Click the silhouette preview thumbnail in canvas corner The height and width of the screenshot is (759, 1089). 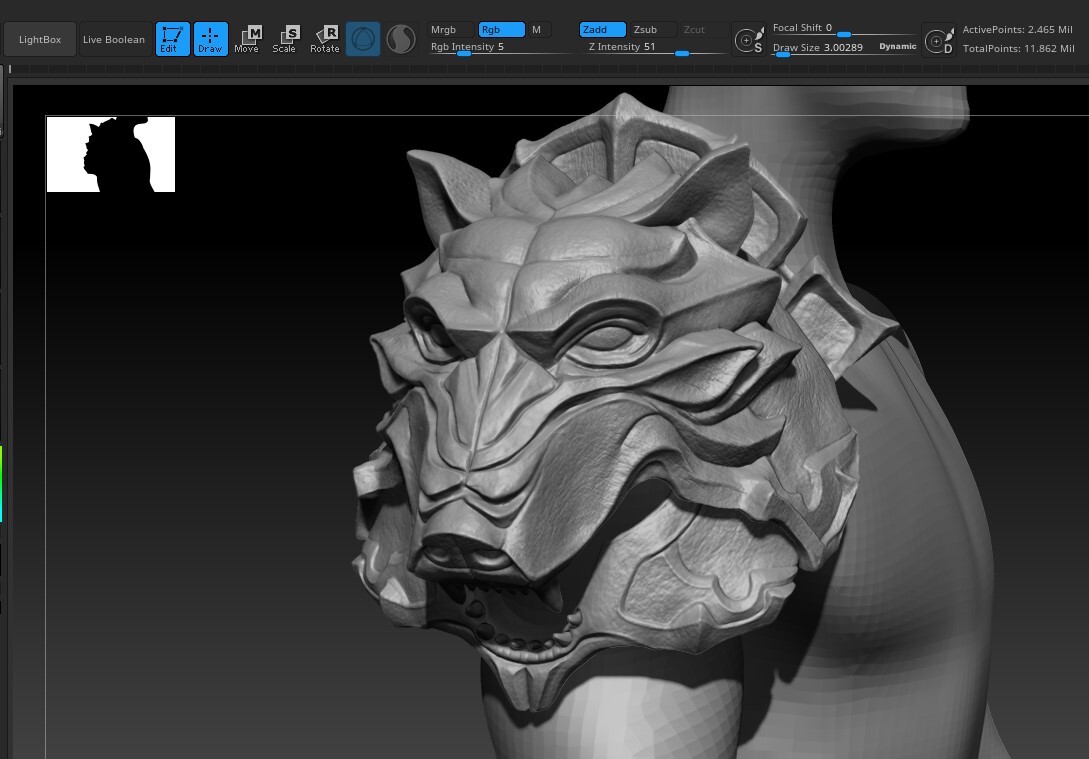click(110, 154)
